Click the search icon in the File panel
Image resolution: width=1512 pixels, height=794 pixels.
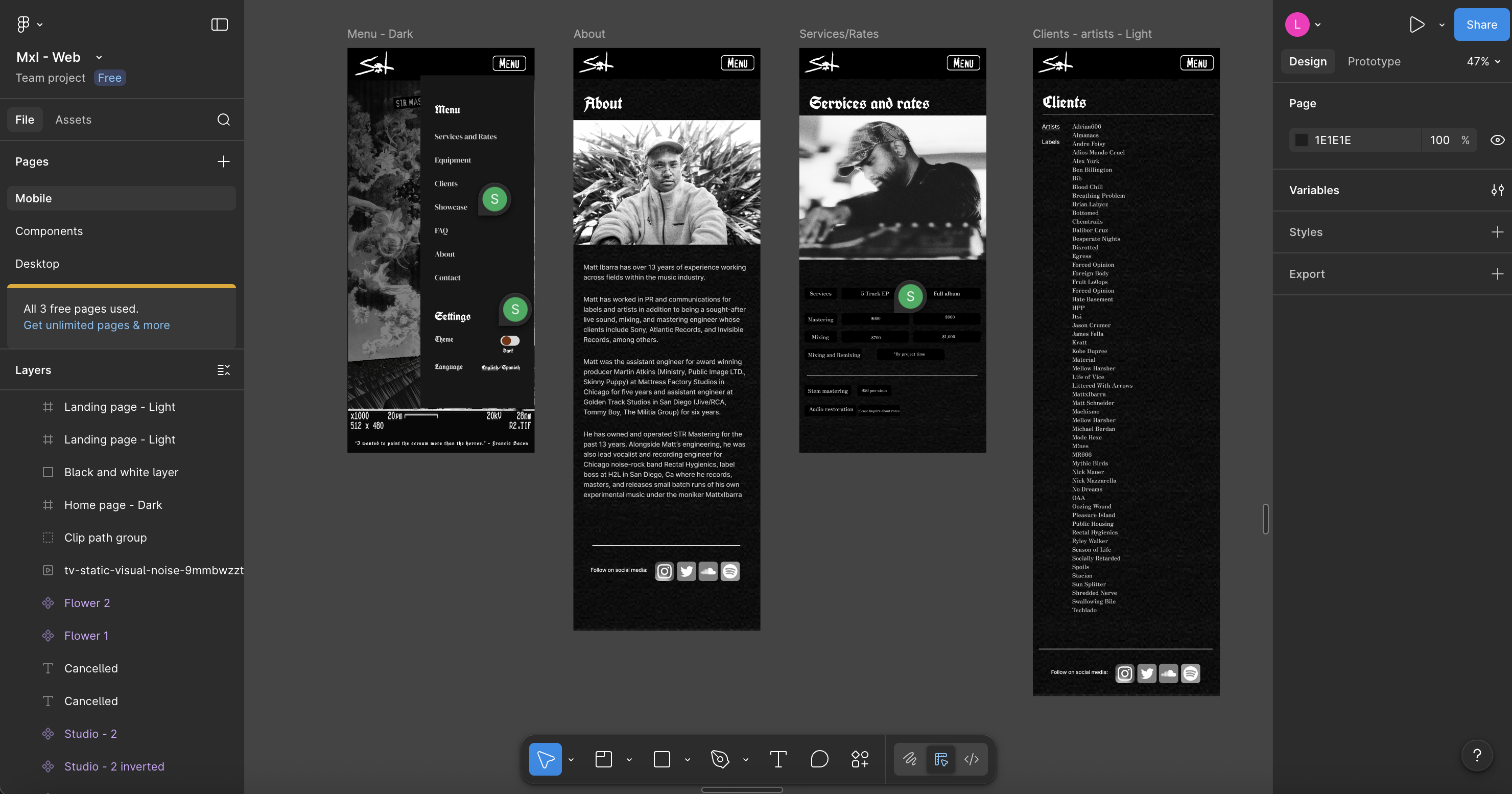point(224,120)
